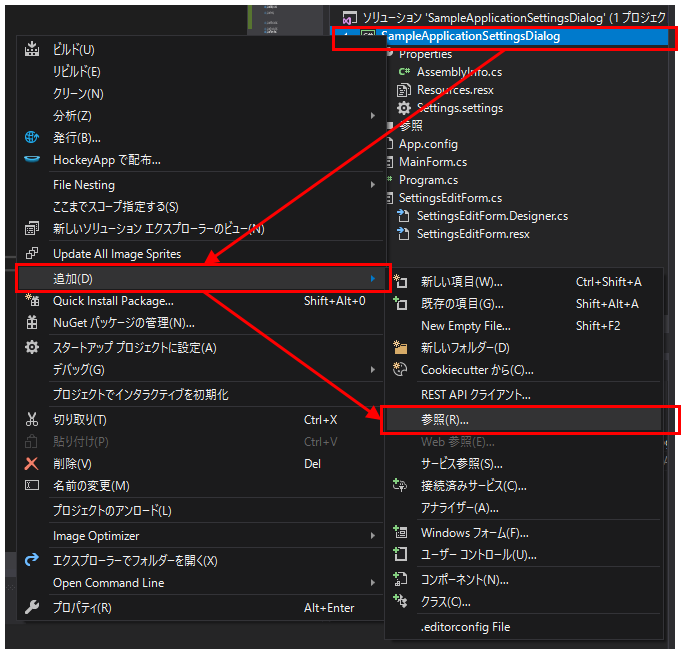Click the Ctrl+Shift+A shortcut text
The image size is (685, 654).
[x=608, y=281]
